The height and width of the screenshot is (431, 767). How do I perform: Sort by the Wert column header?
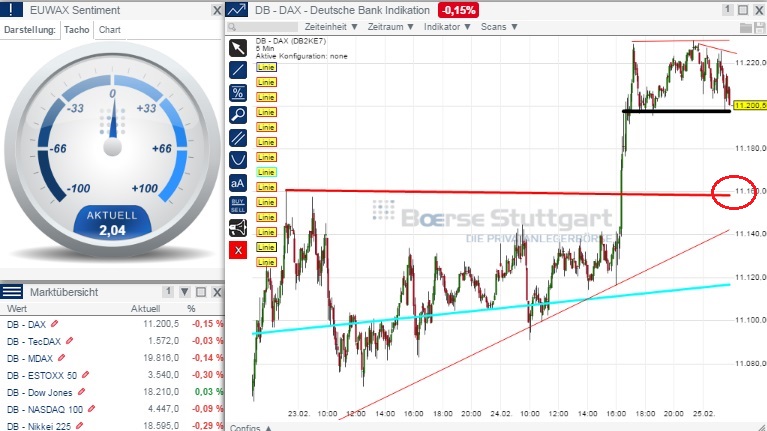[x=17, y=309]
